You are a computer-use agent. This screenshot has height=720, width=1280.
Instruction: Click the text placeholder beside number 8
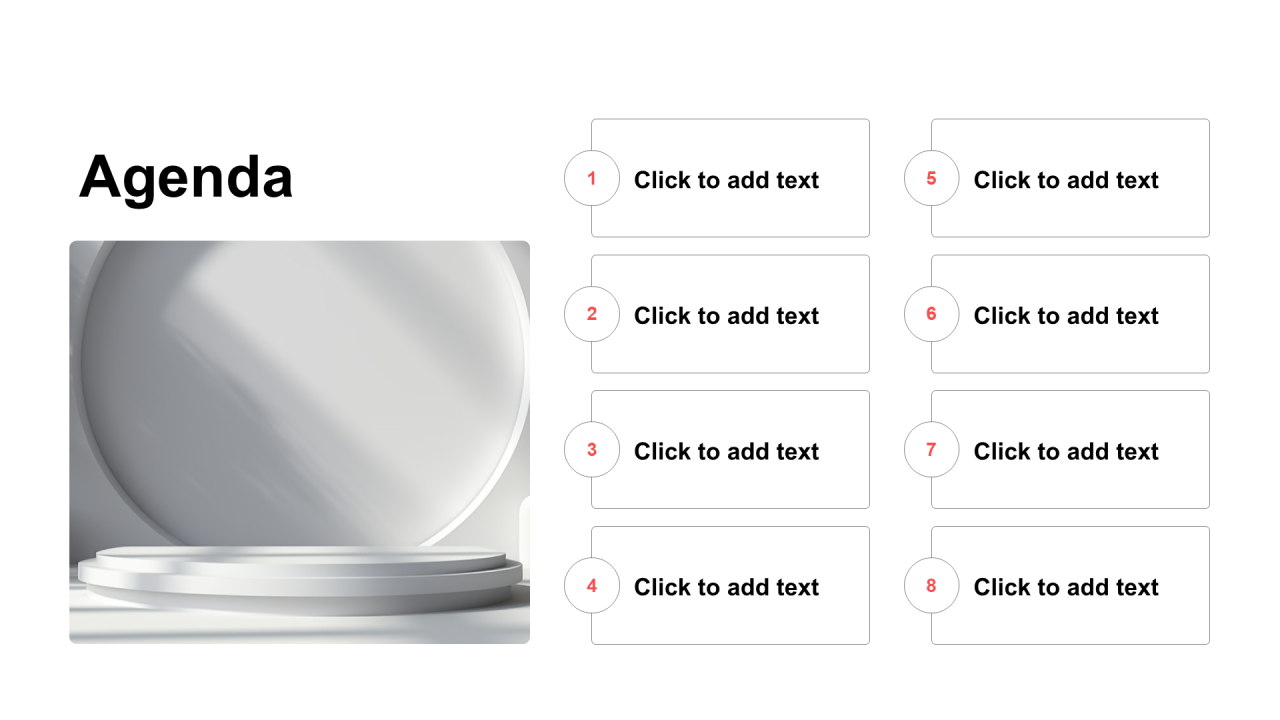tap(1070, 585)
